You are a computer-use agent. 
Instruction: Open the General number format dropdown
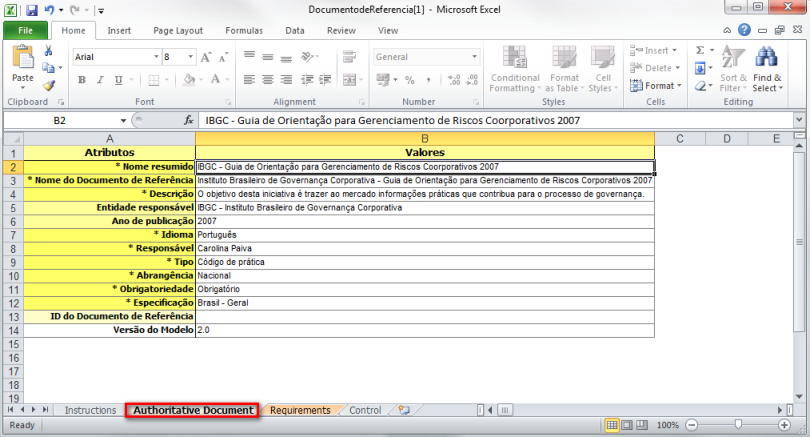474,57
